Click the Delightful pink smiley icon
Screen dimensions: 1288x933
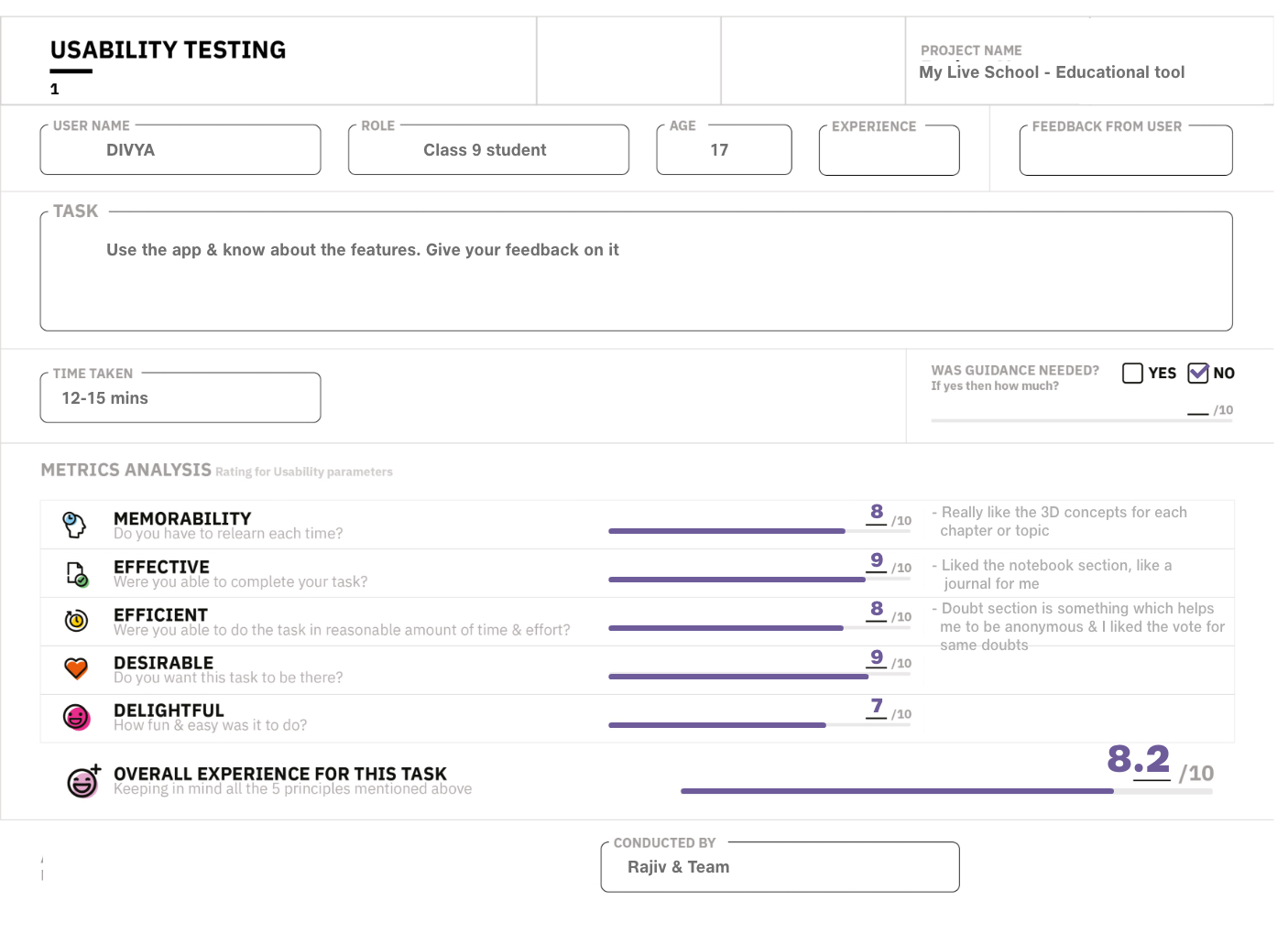pyautogui.click(x=76, y=717)
